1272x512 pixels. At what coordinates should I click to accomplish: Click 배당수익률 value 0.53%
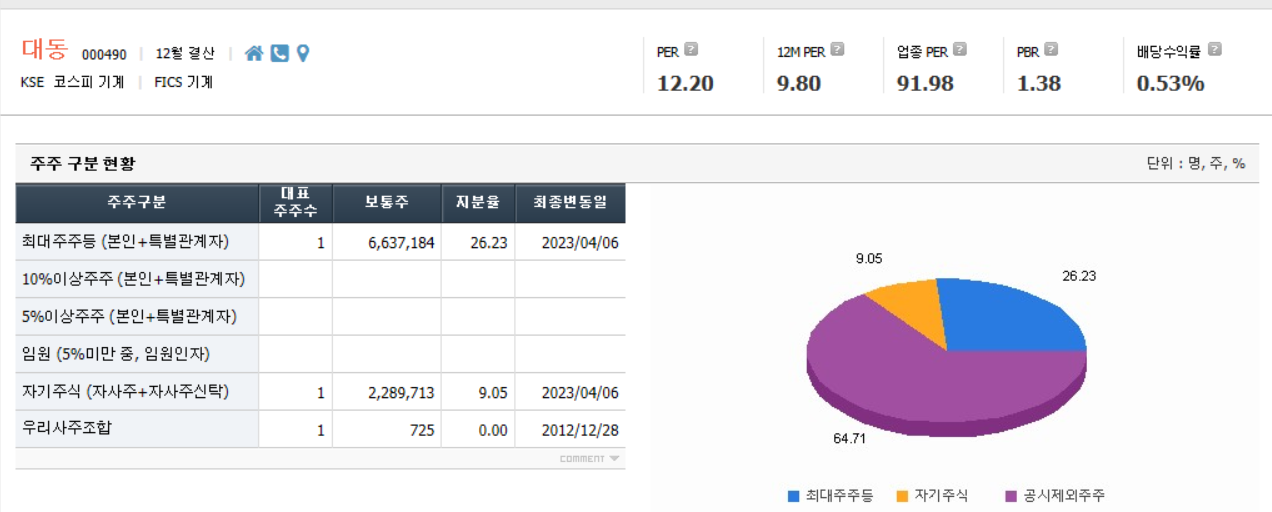[1170, 83]
